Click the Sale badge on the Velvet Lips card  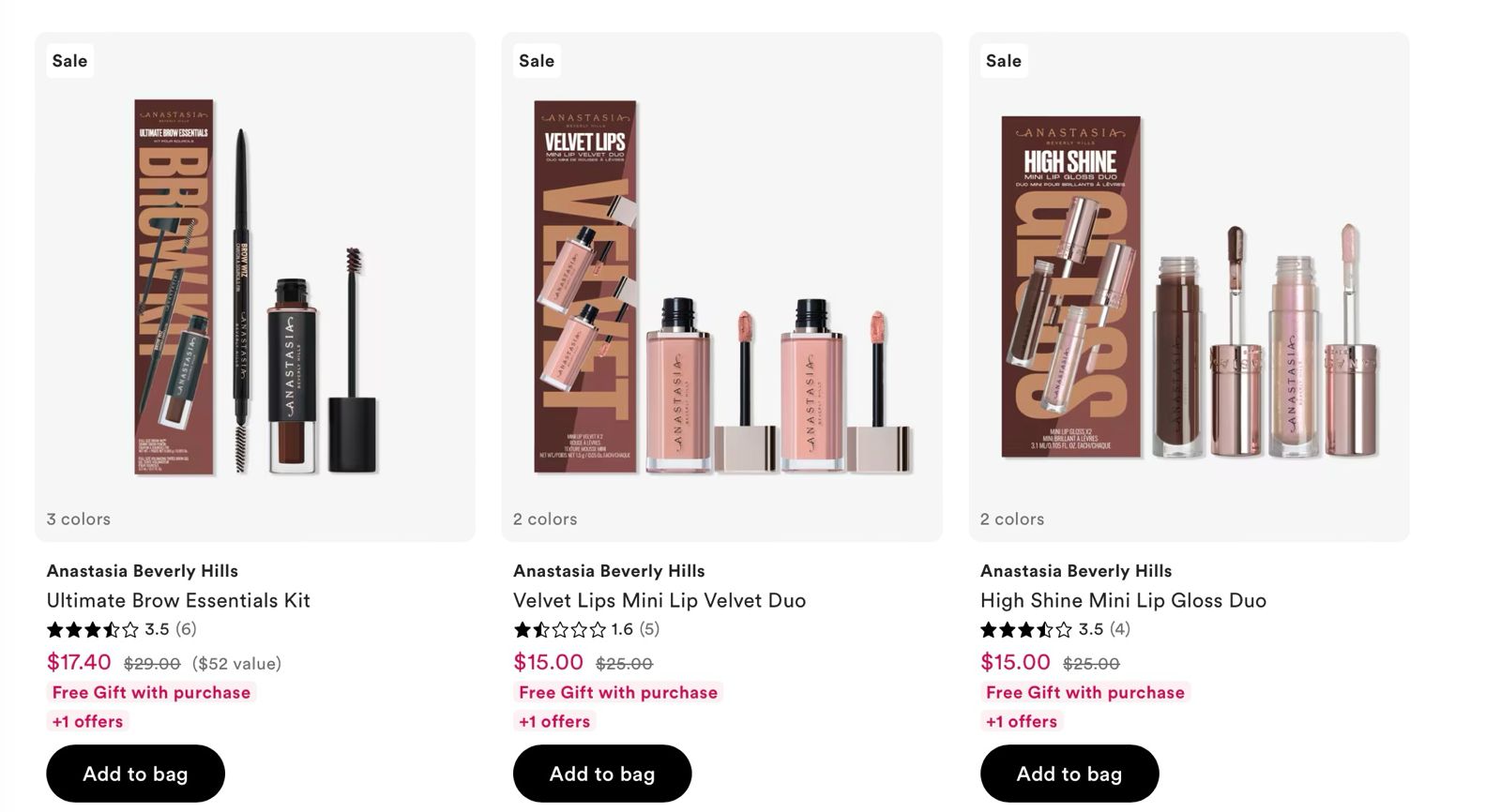[537, 60]
